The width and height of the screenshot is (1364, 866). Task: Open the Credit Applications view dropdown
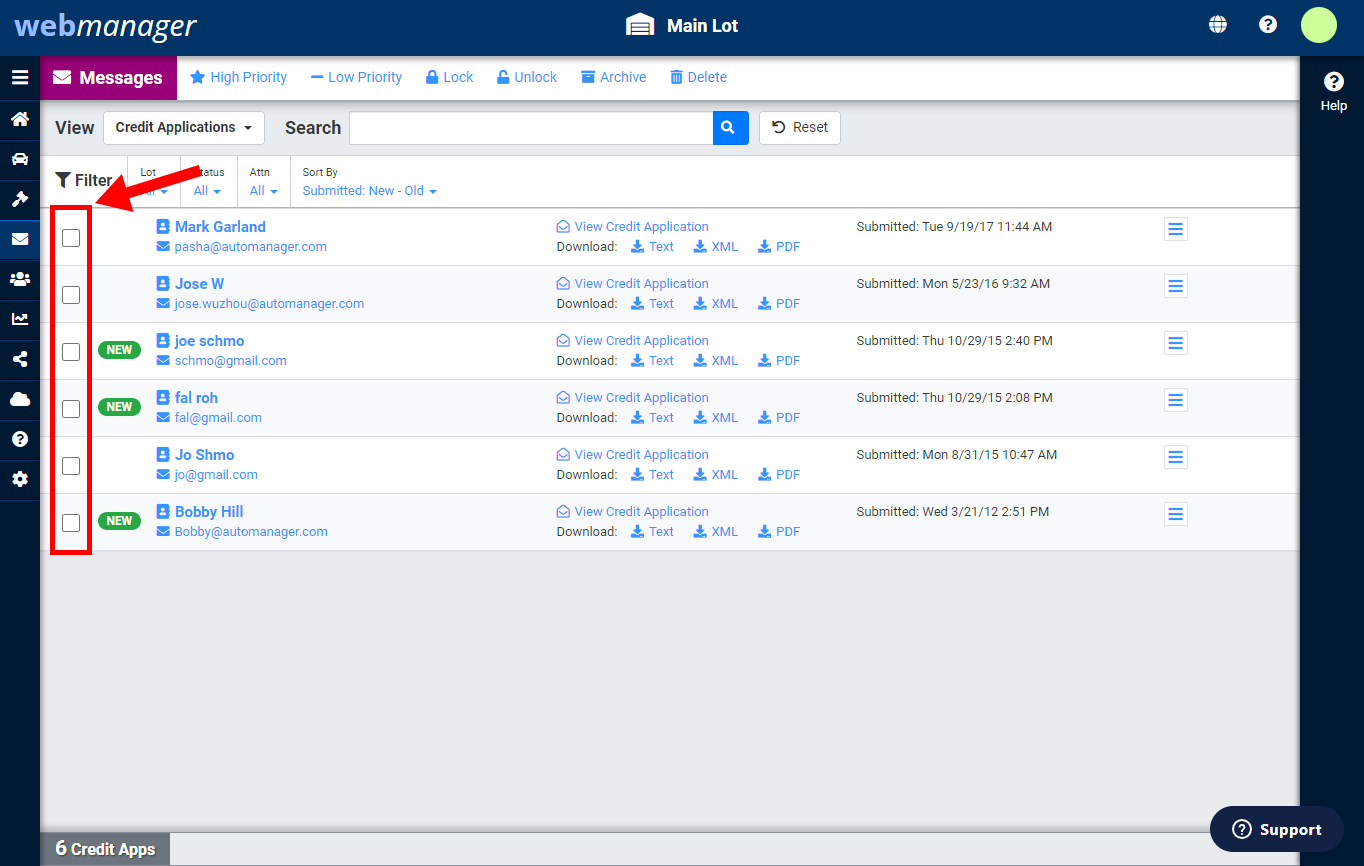183,128
